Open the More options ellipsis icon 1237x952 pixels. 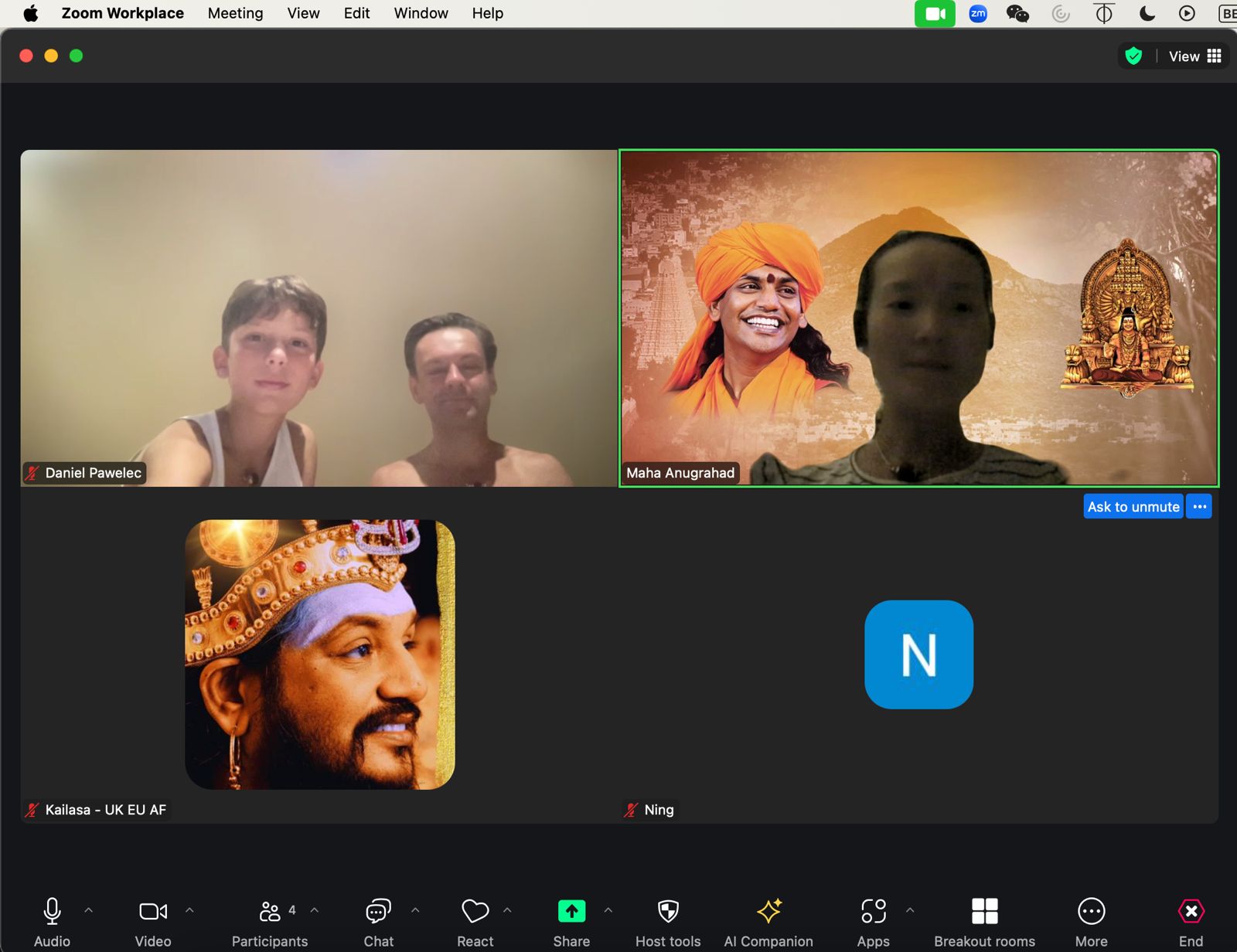[x=1091, y=912]
